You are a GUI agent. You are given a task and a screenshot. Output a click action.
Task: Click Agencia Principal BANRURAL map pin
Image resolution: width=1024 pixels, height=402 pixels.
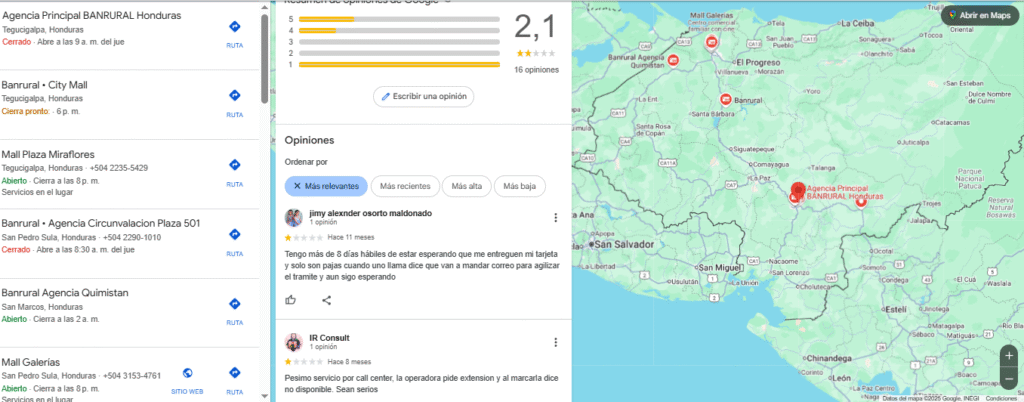click(x=797, y=191)
